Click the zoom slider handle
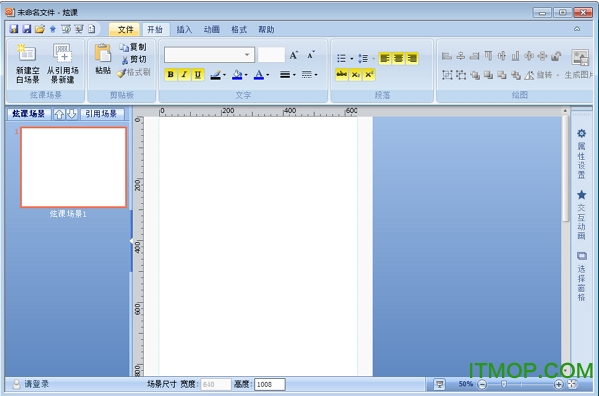The height and width of the screenshot is (396, 599). [504, 384]
